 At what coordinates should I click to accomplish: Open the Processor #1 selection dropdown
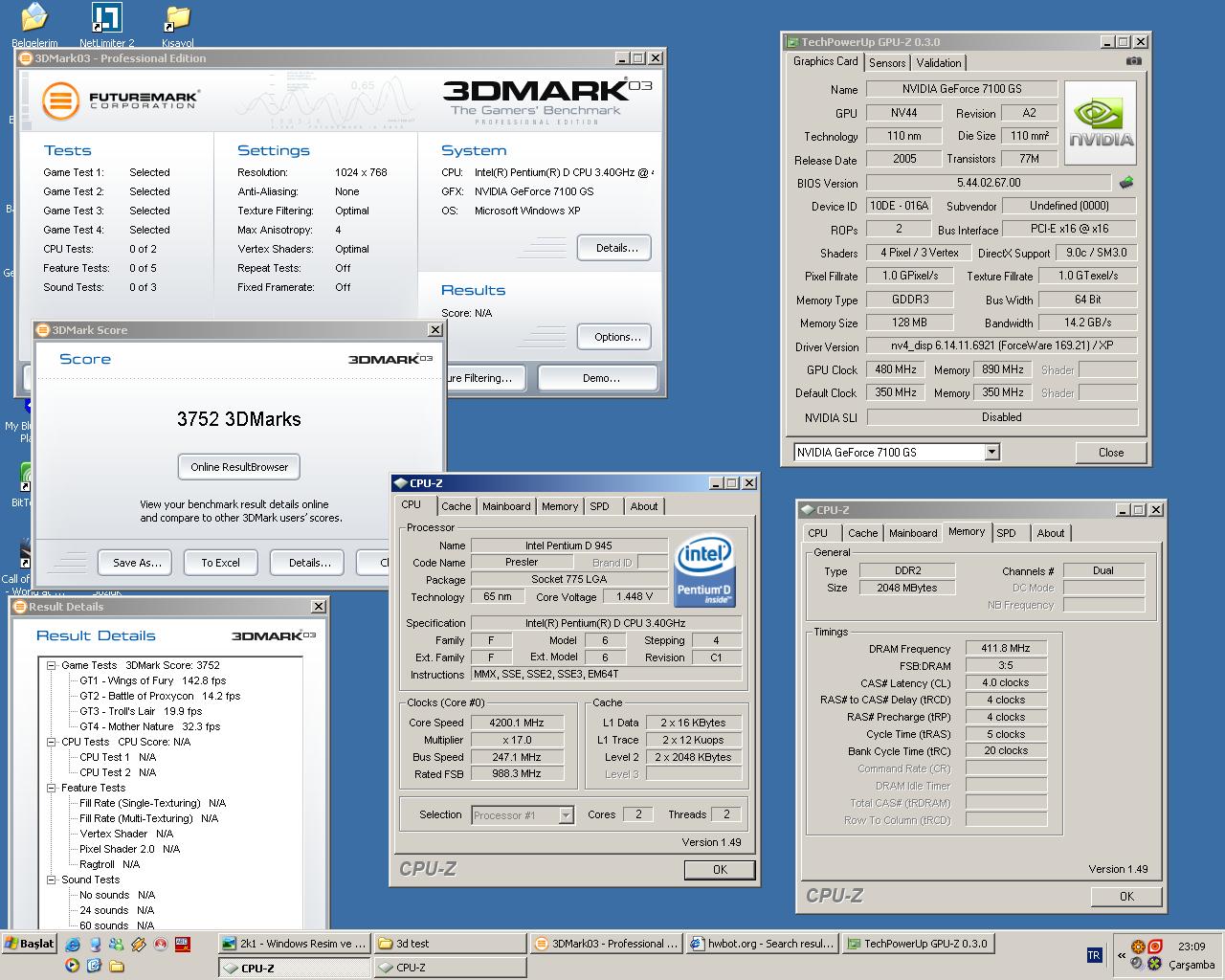(x=566, y=815)
